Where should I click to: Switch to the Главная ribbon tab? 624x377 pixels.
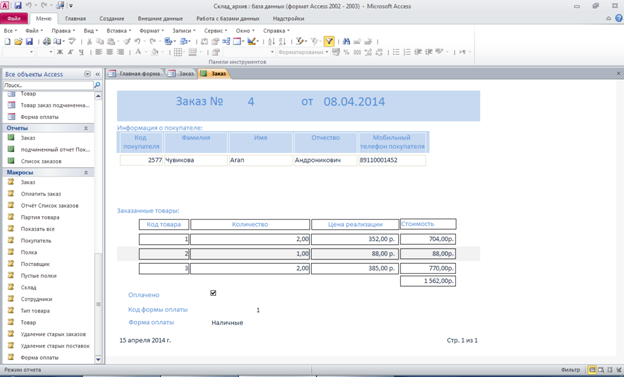76,19
